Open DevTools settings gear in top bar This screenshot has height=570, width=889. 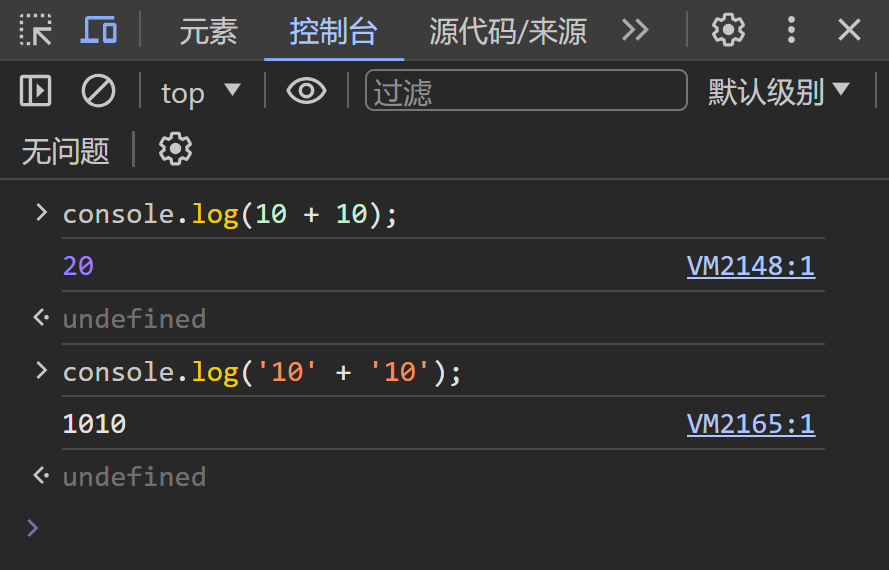coord(728,31)
